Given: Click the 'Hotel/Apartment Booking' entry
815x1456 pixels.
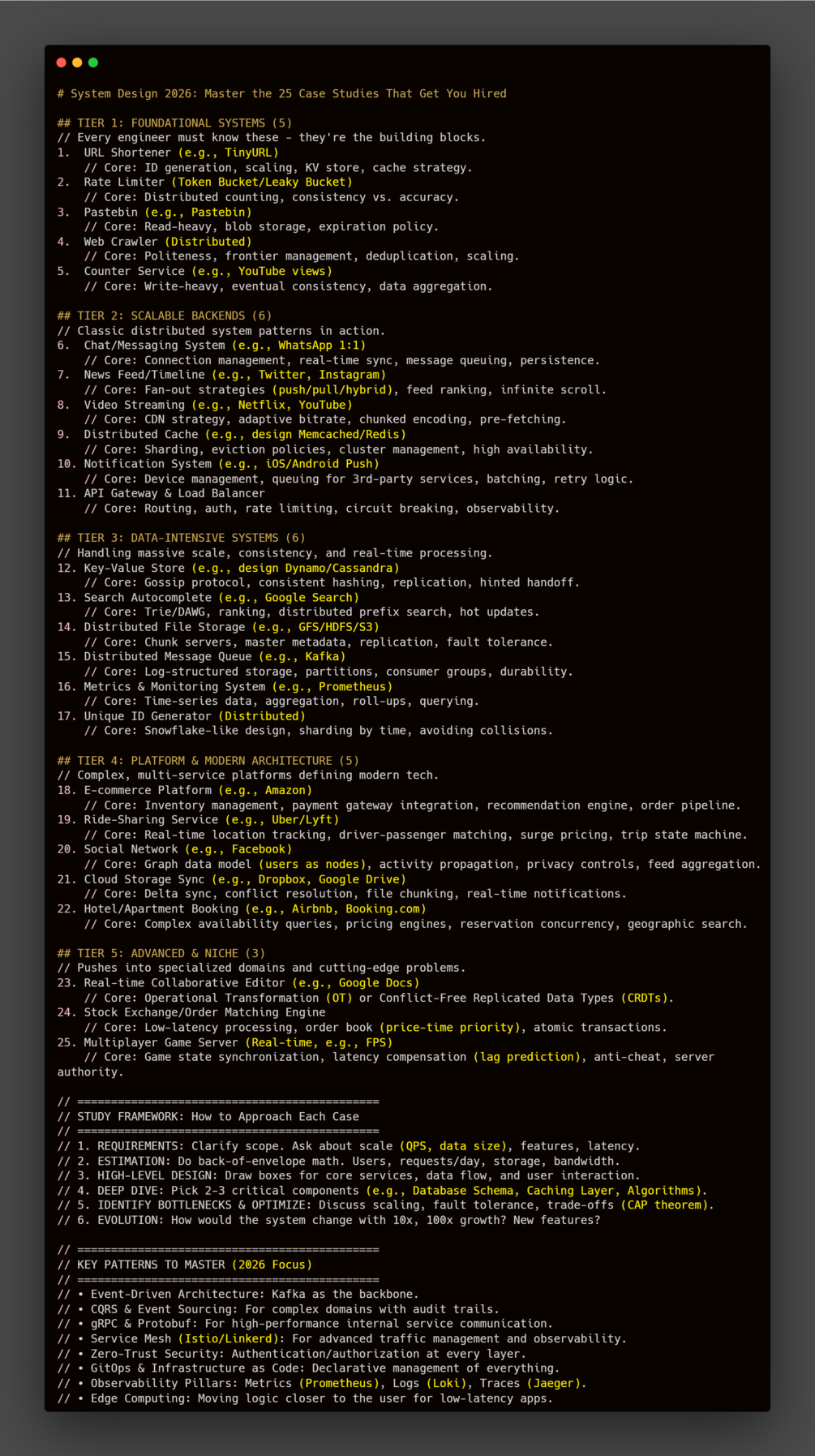Looking at the screenshot, I should click(242, 909).
